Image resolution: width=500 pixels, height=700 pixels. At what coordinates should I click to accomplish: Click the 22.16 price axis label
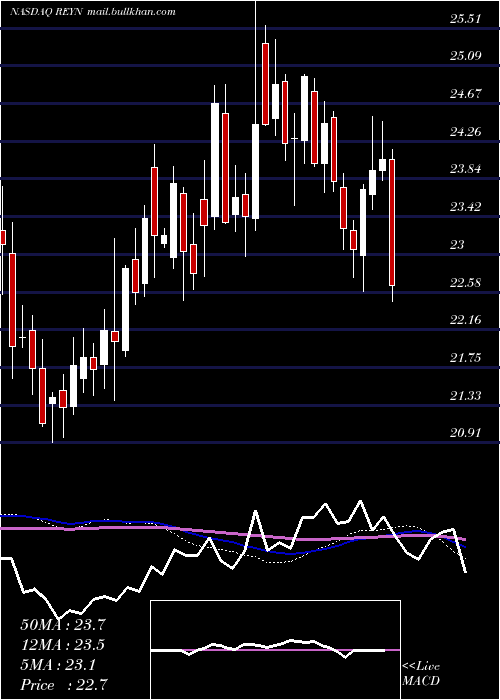pyautogui.click(x=466, y=320)
